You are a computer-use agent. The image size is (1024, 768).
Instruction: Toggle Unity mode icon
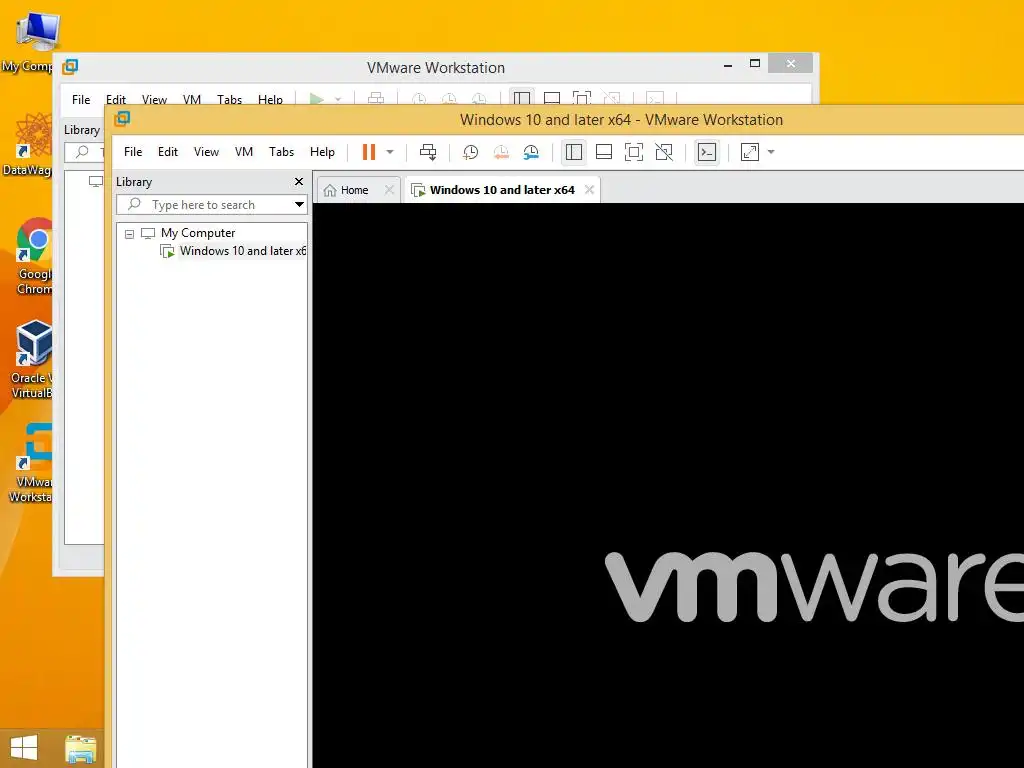pos(664,152)
